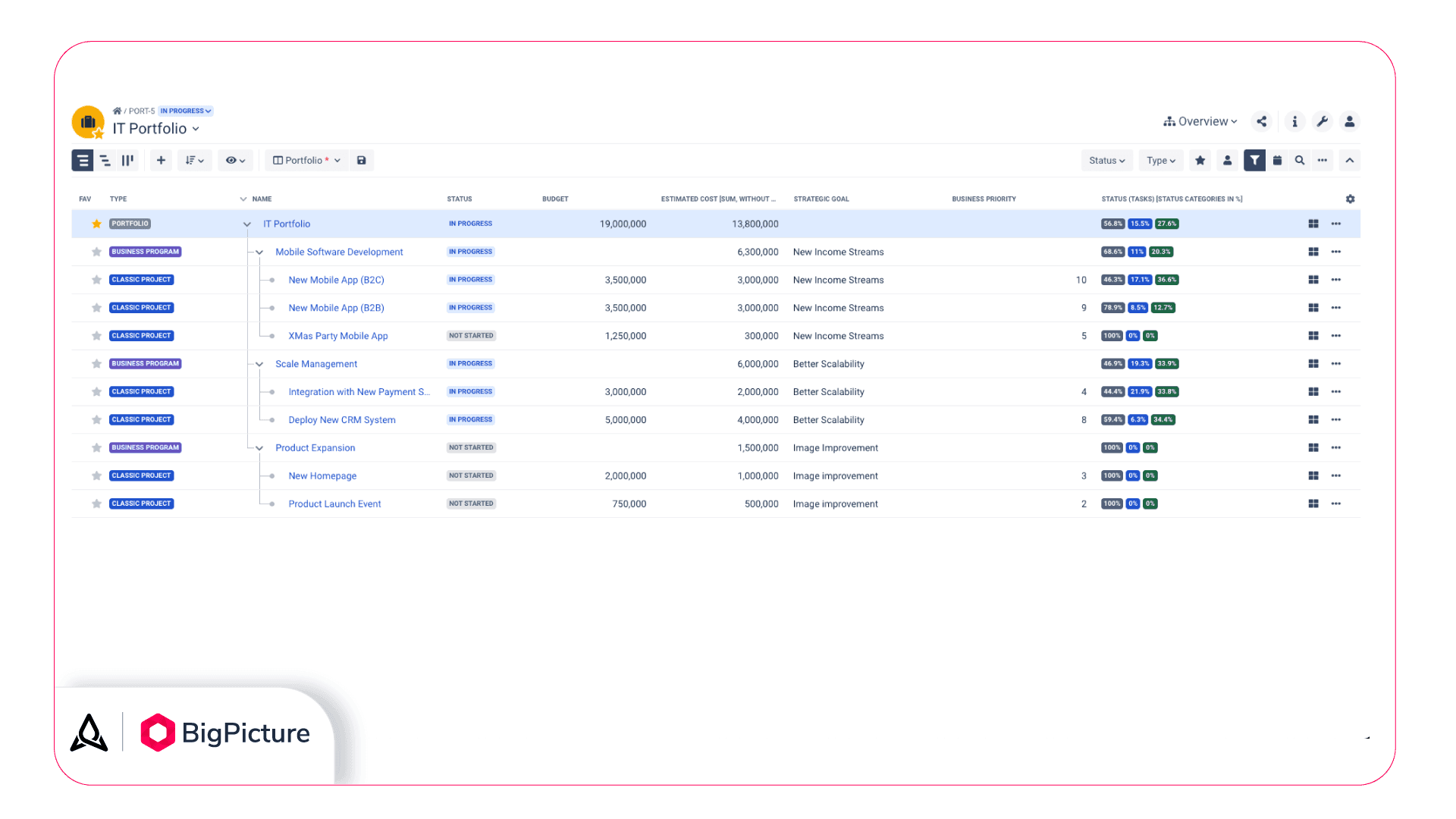Image resolution: width=1456 pixels, height=819 pixels.
Task: Open IN PROGRESS status dropdown in breadcrumb
Action: [x=186, y=111]
